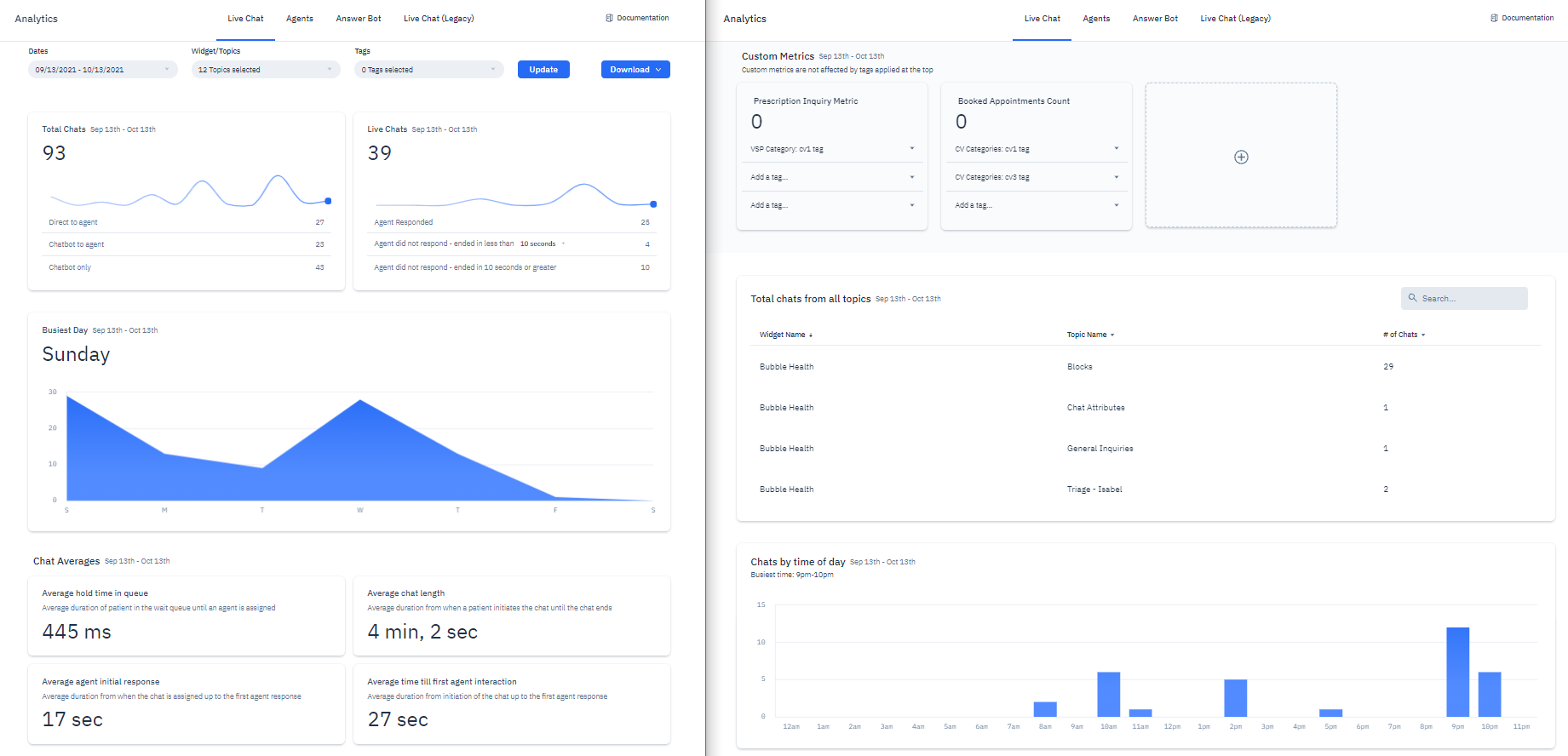Open first Add a tag dropdown in Prescription Inquiry
This screenshot has height=756, width=1568.
(x=832, y=177)
